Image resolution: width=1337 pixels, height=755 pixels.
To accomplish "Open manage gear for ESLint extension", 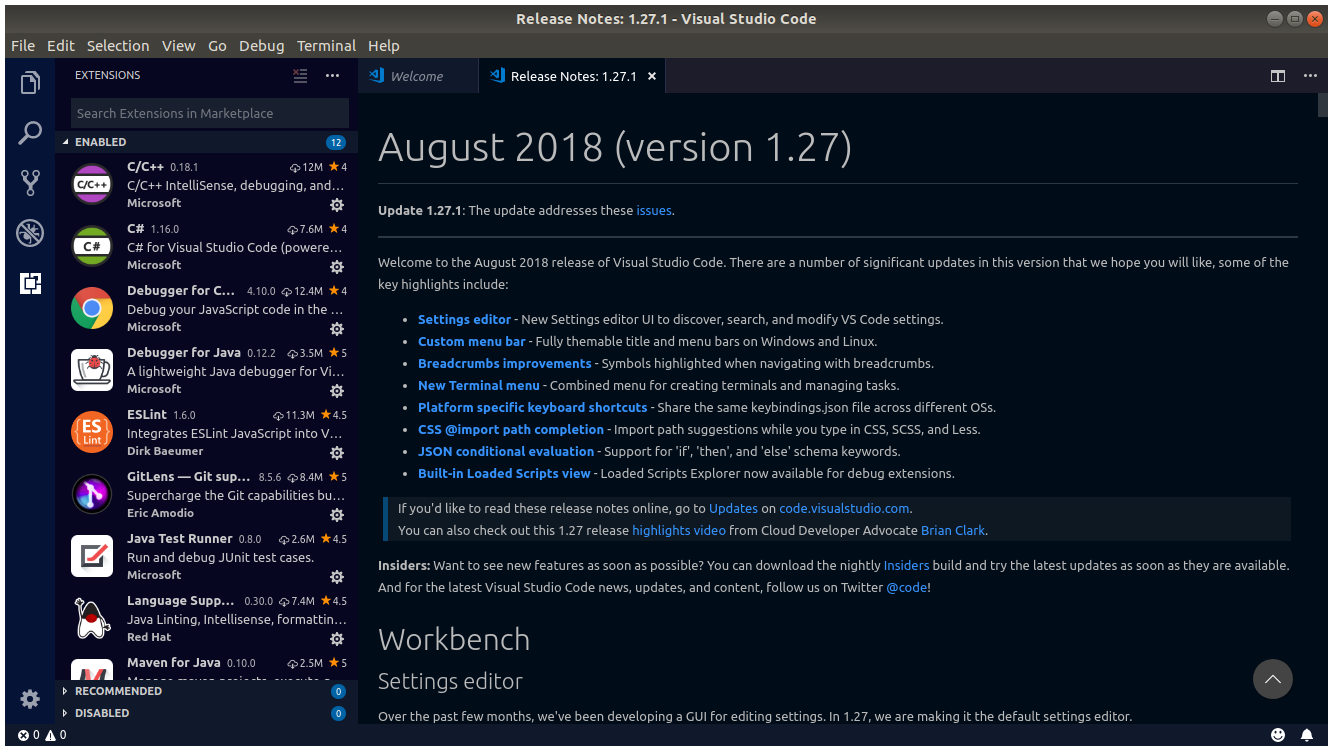I will pos(337,453).
